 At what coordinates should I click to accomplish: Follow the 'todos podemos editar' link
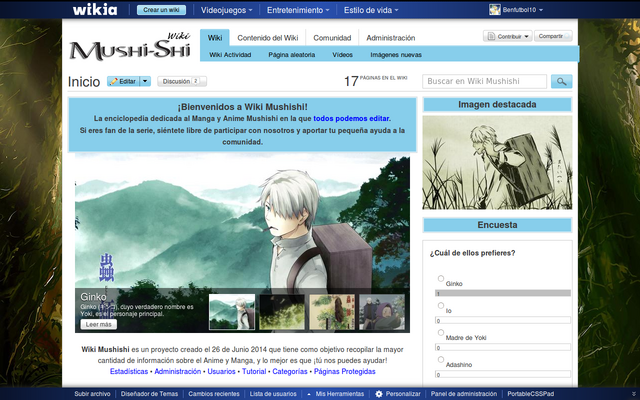351,118
